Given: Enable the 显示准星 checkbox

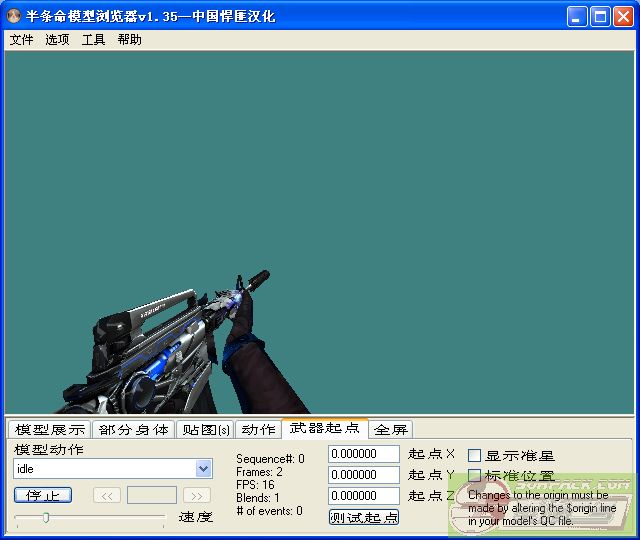Looking at the screenshot, I should coord(474,455).
